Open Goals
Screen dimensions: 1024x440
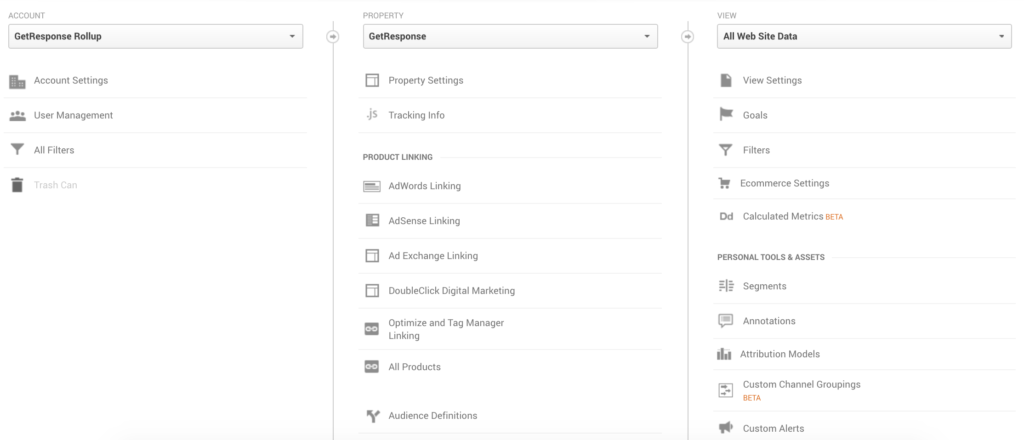pyautogui.click(x=755, y=115)
